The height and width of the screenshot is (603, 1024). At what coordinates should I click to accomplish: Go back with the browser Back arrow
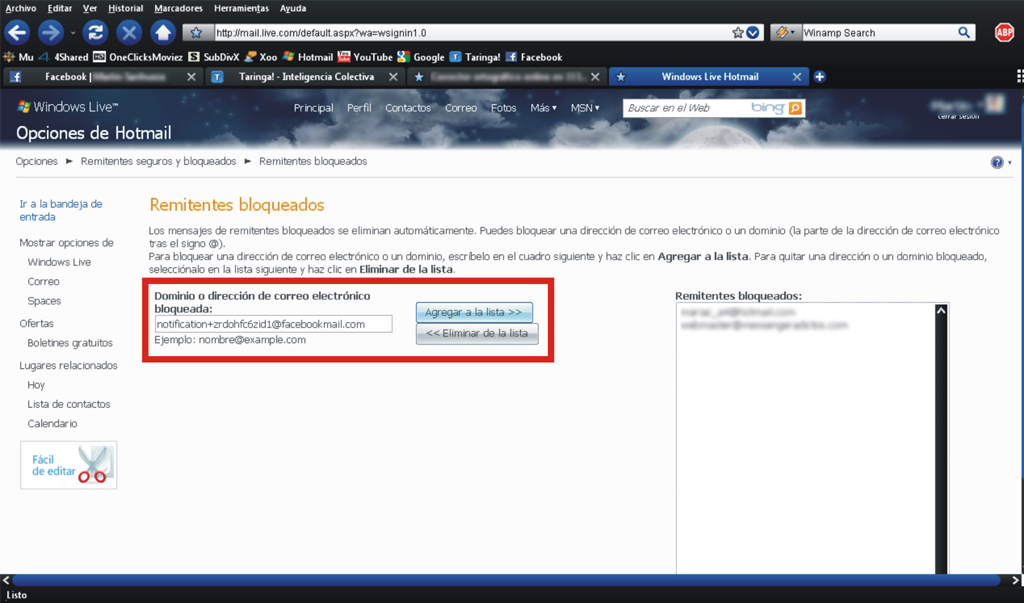[18, 32]
